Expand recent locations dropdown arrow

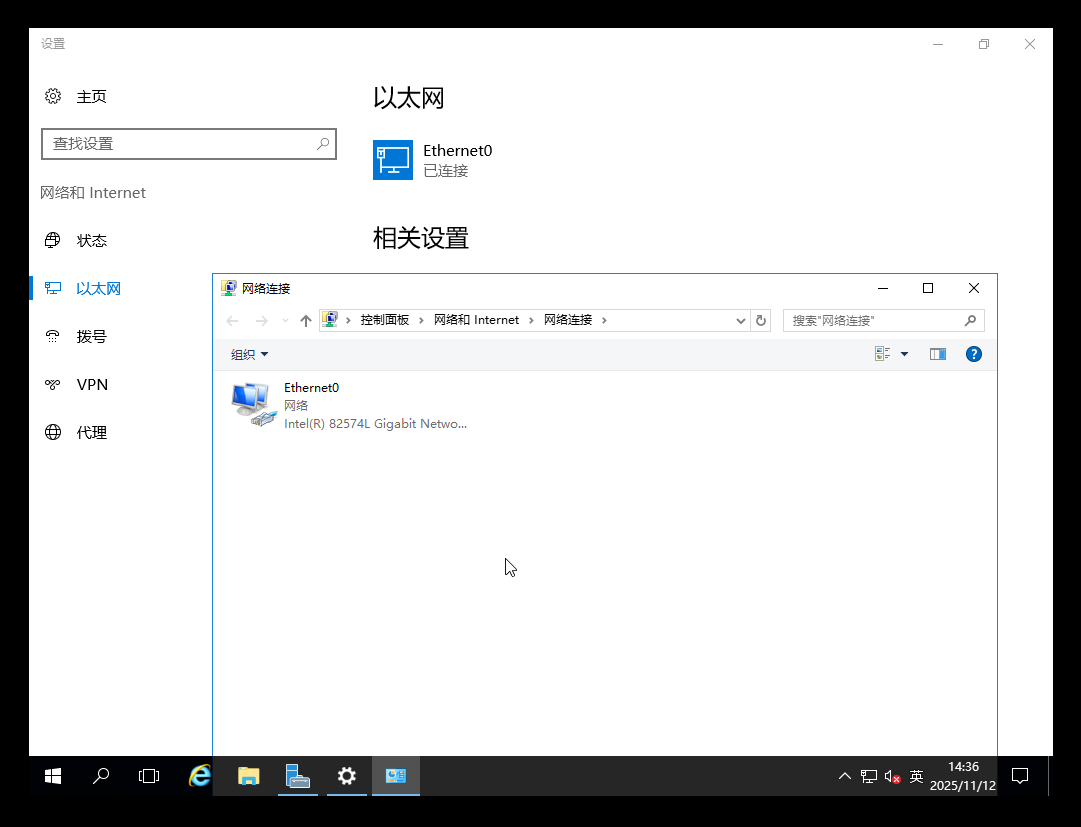285,320
